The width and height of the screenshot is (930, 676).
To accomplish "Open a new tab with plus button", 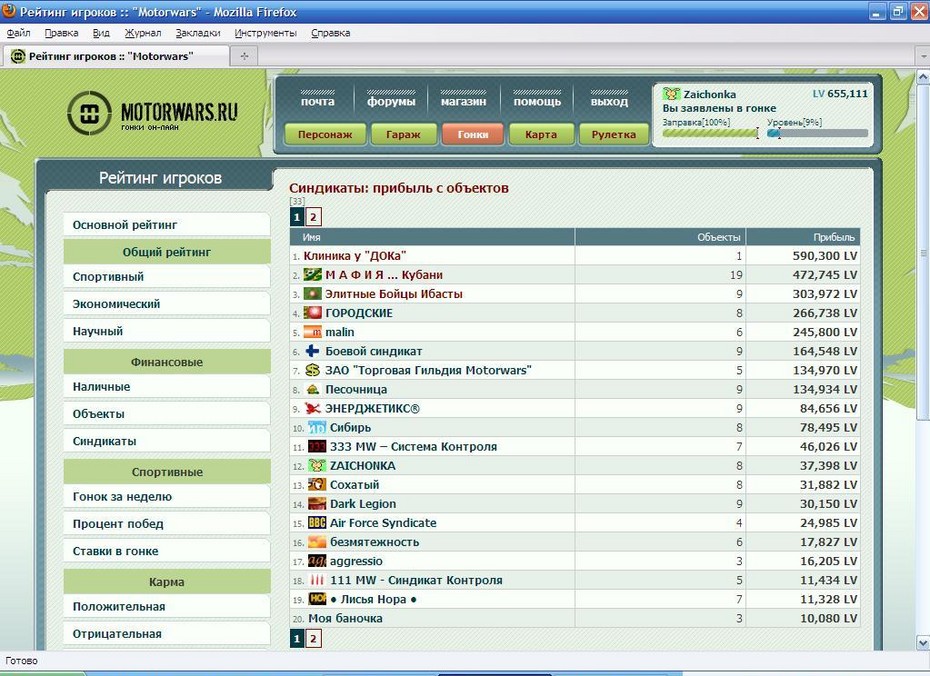I will (244, 56).
